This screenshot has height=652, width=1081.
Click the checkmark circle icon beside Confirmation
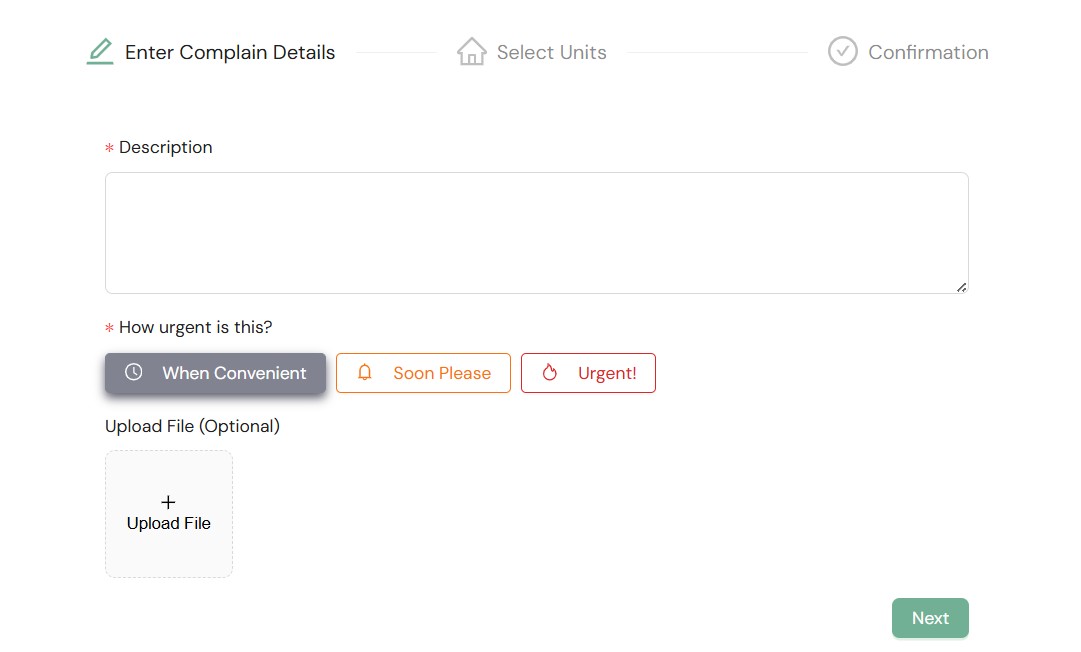pyautogui.click(x=842, y=51)
